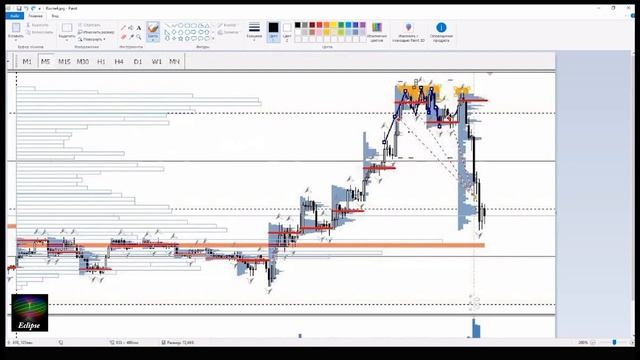This screenshot has width=640, height=360.
Task: Pick the orange palette swatch
Action: coord(327,25)
